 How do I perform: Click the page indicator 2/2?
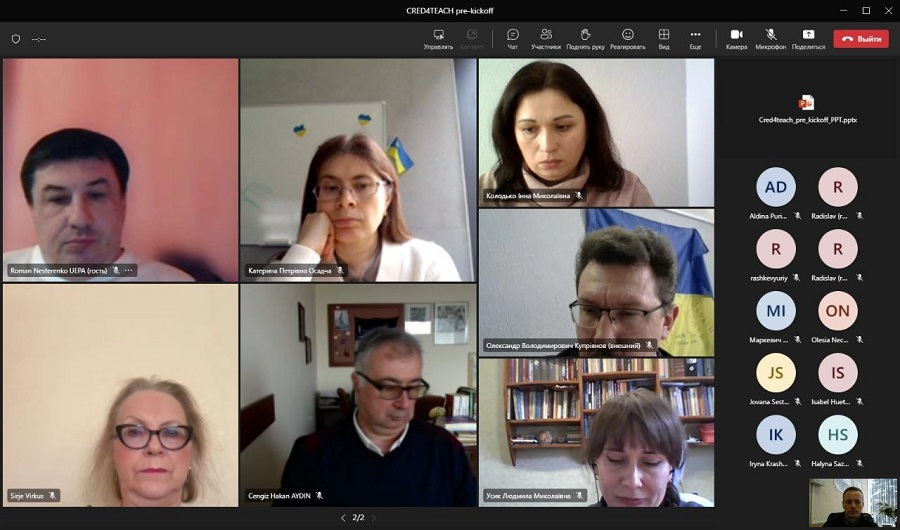click(358, 518)
